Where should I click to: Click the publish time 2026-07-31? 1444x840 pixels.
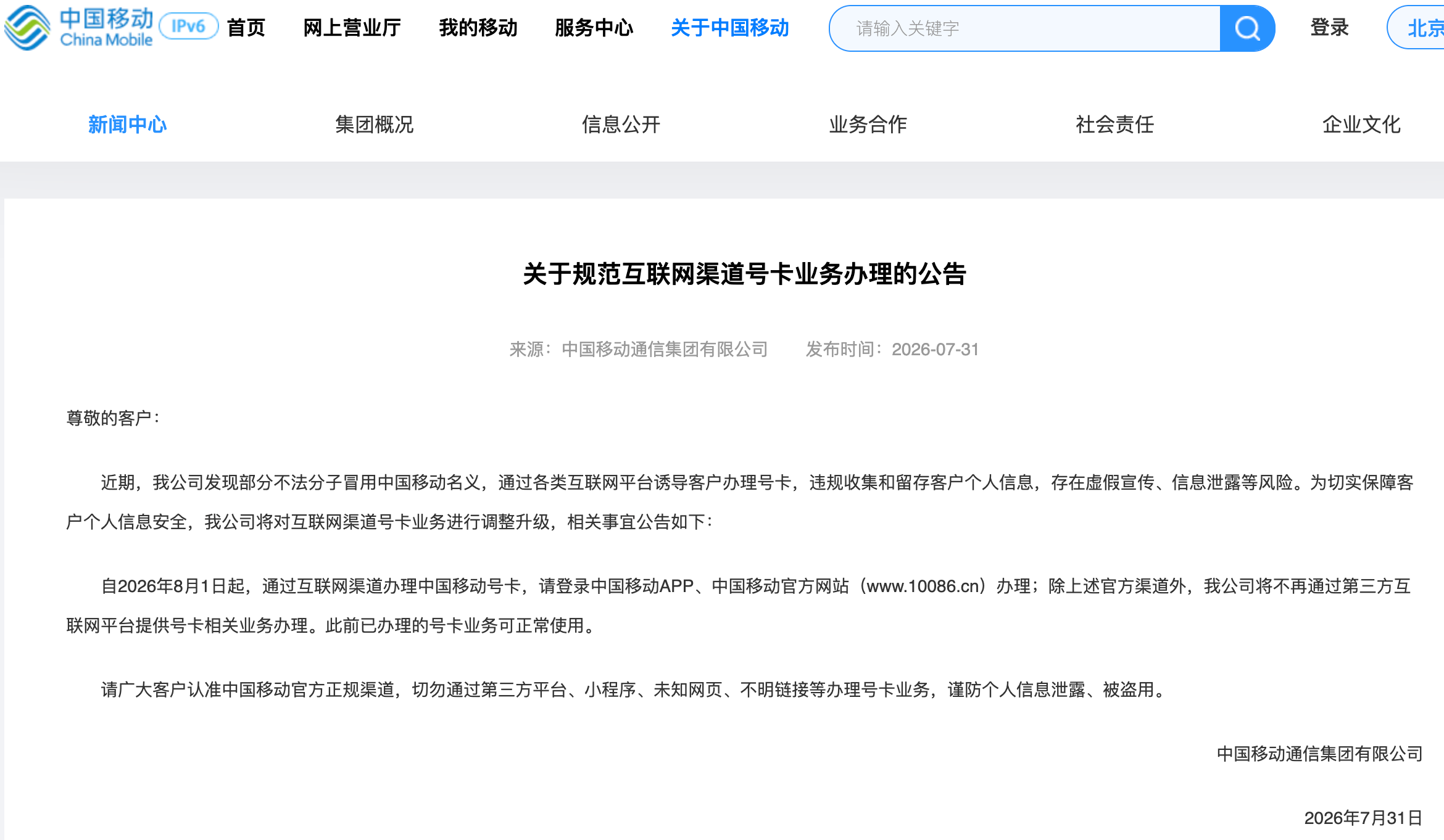click(936, 350)
